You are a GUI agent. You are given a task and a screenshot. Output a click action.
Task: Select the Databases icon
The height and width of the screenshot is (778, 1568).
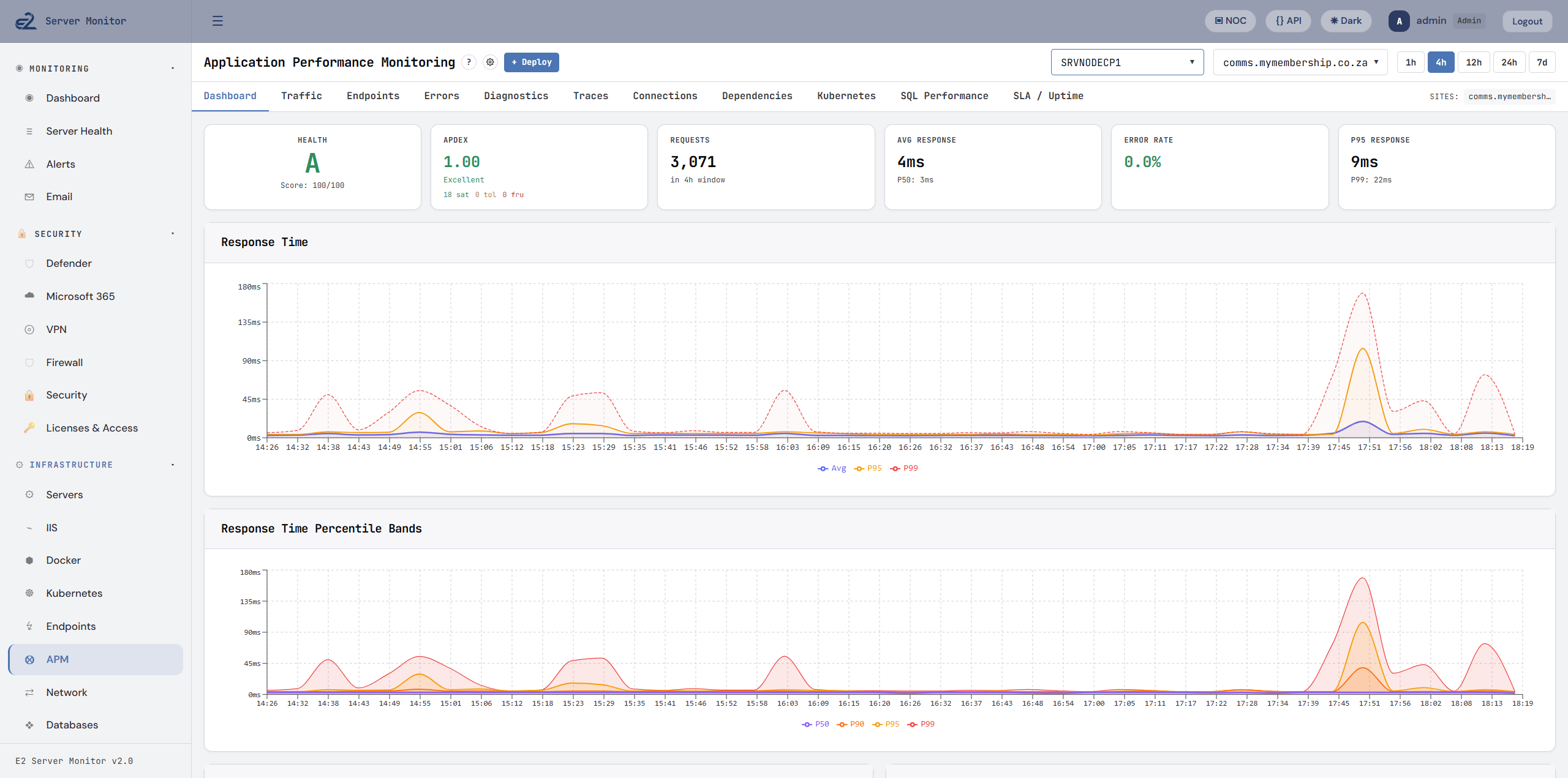29,725
